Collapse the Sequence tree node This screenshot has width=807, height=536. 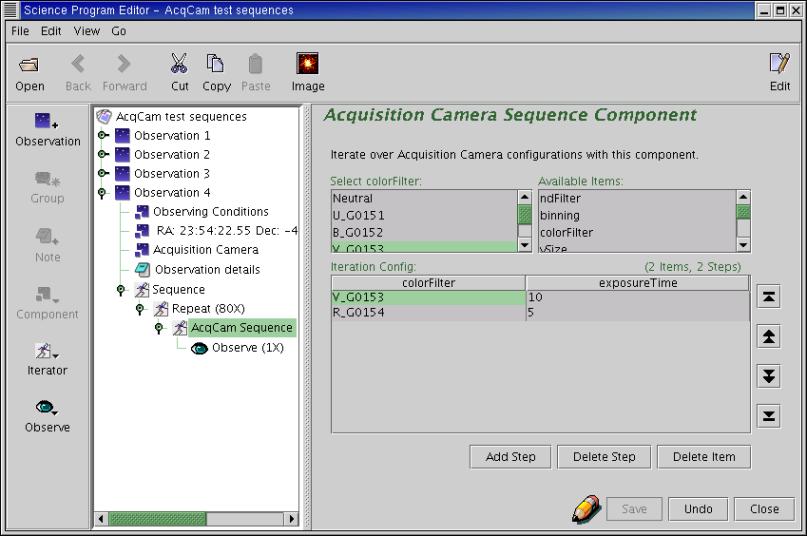121,290
